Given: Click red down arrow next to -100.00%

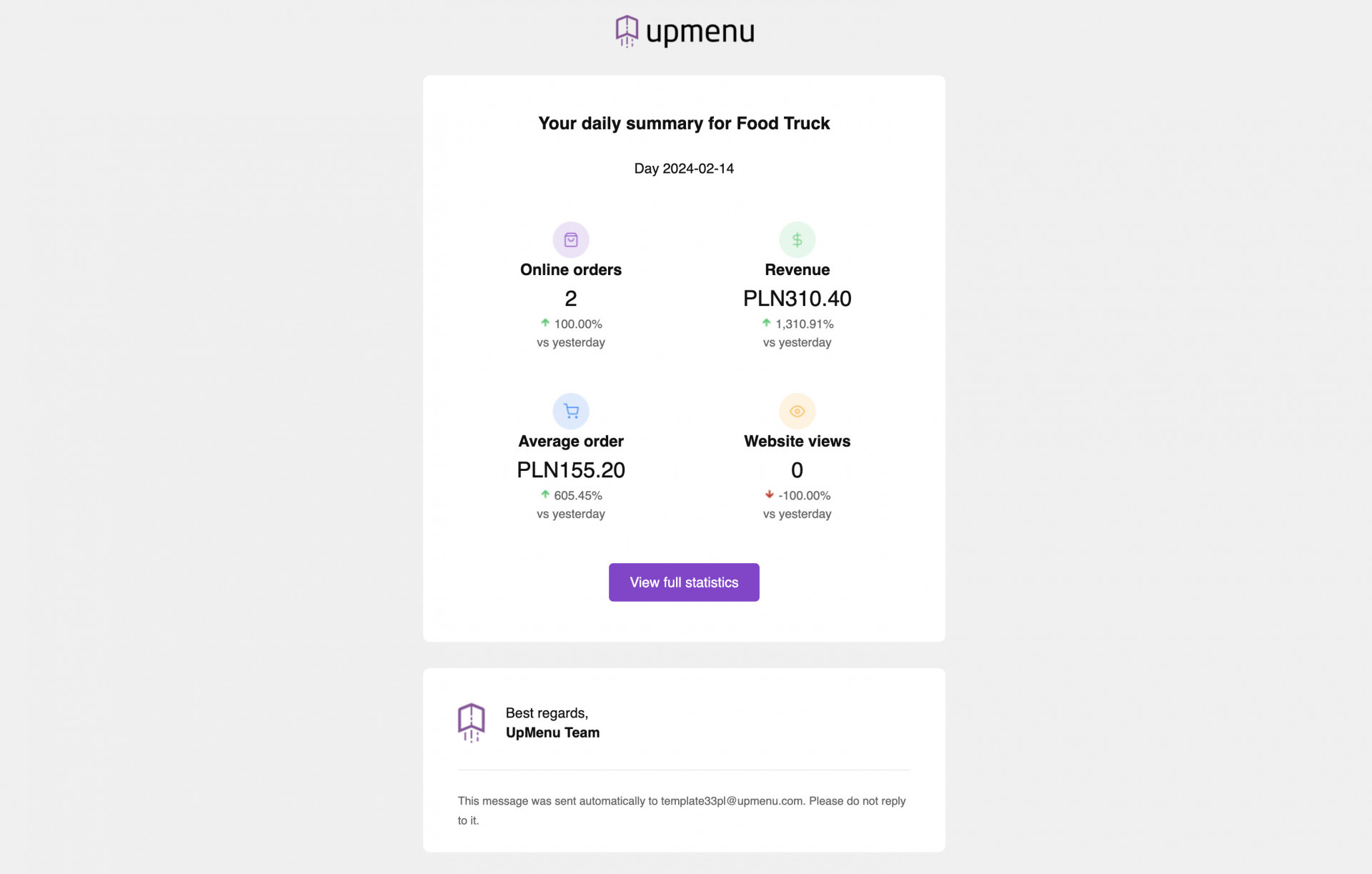Looking at the screenshot, I should [x=769, y=495].
